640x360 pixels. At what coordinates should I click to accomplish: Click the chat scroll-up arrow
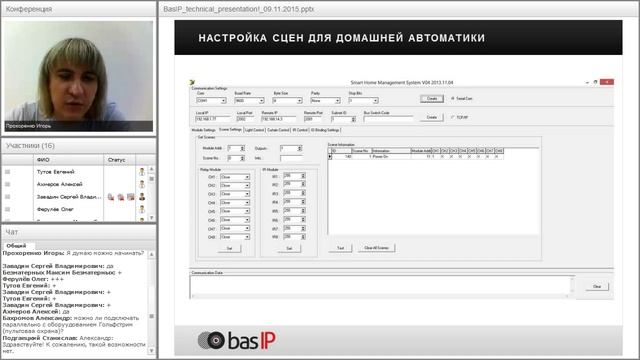click(151, 254)
